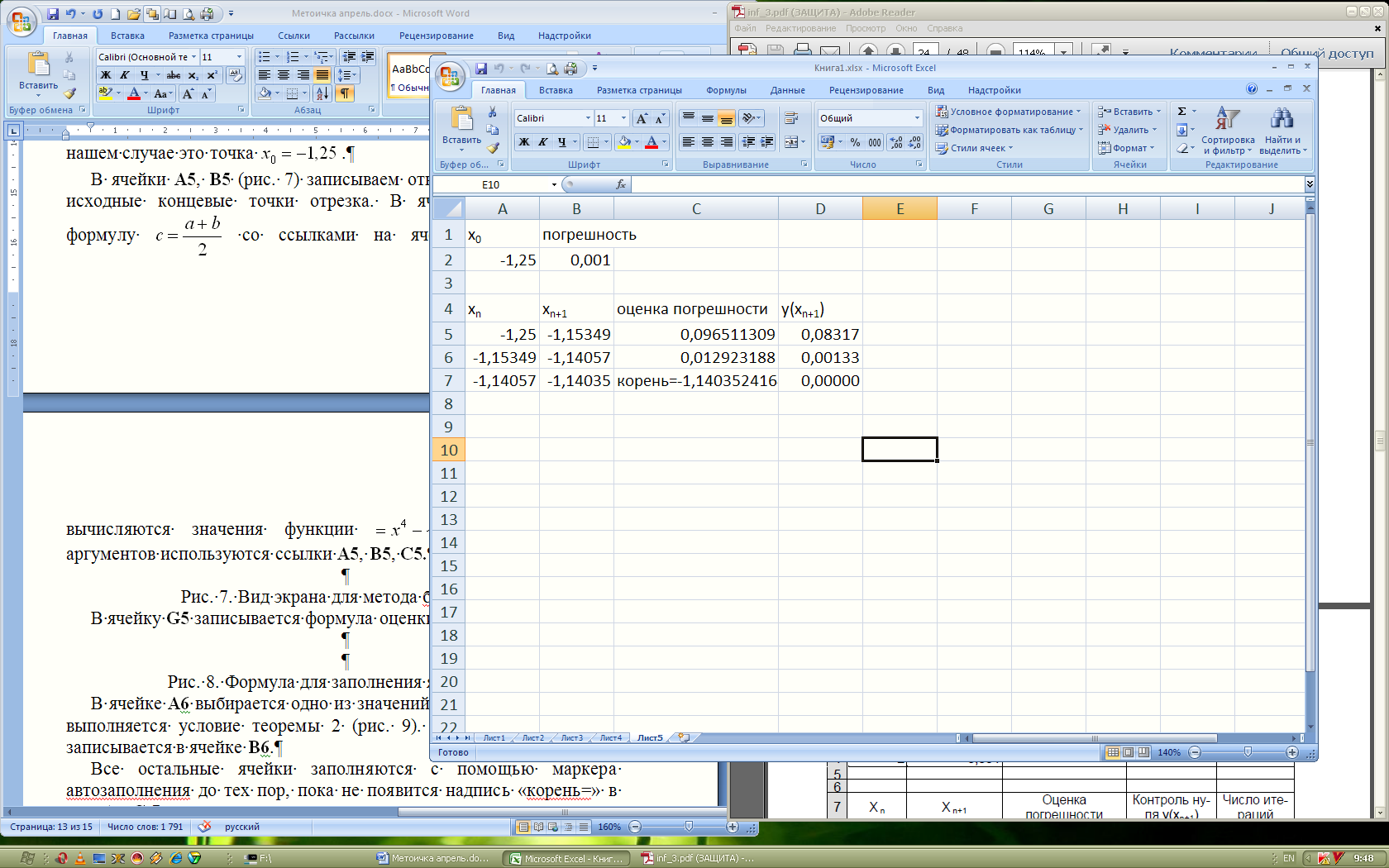This screenshot has width=1389, height=868.
Task: Decrease font size in the Excel ribbon
Action: point(660,118)
